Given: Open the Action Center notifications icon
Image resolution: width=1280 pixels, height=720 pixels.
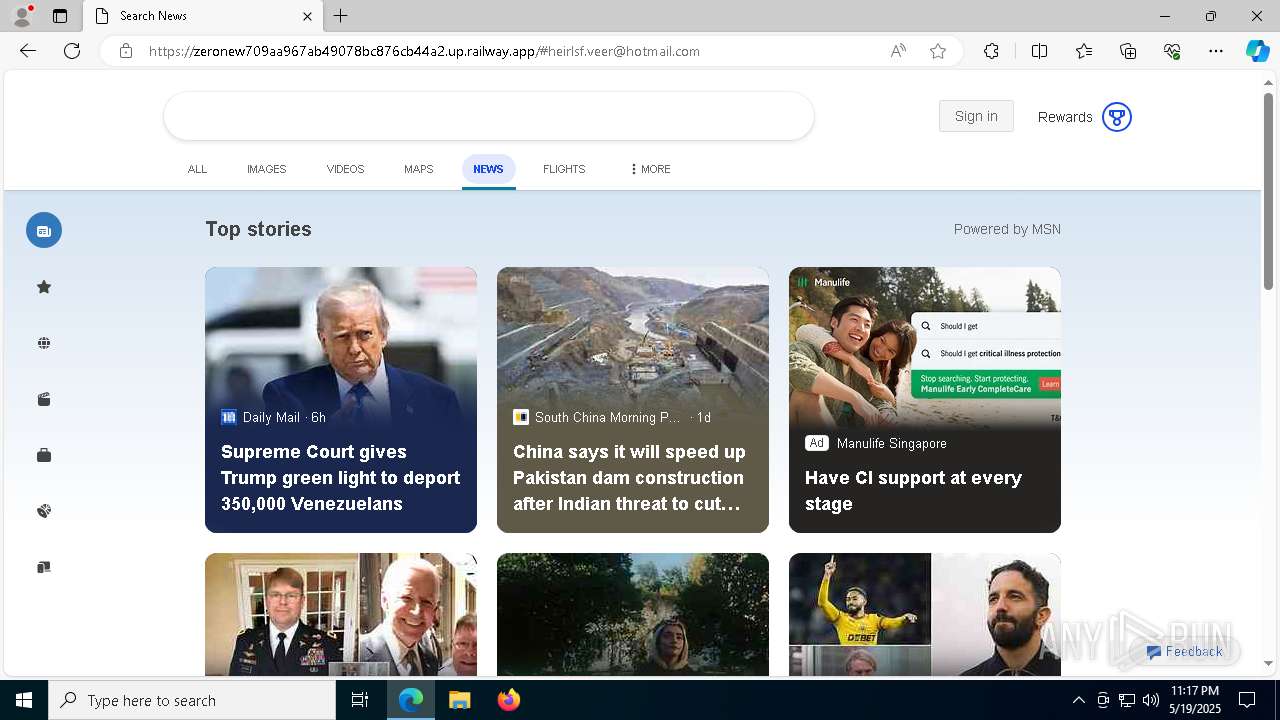Looking at the screenshot, I should [x=1247, y=700].
